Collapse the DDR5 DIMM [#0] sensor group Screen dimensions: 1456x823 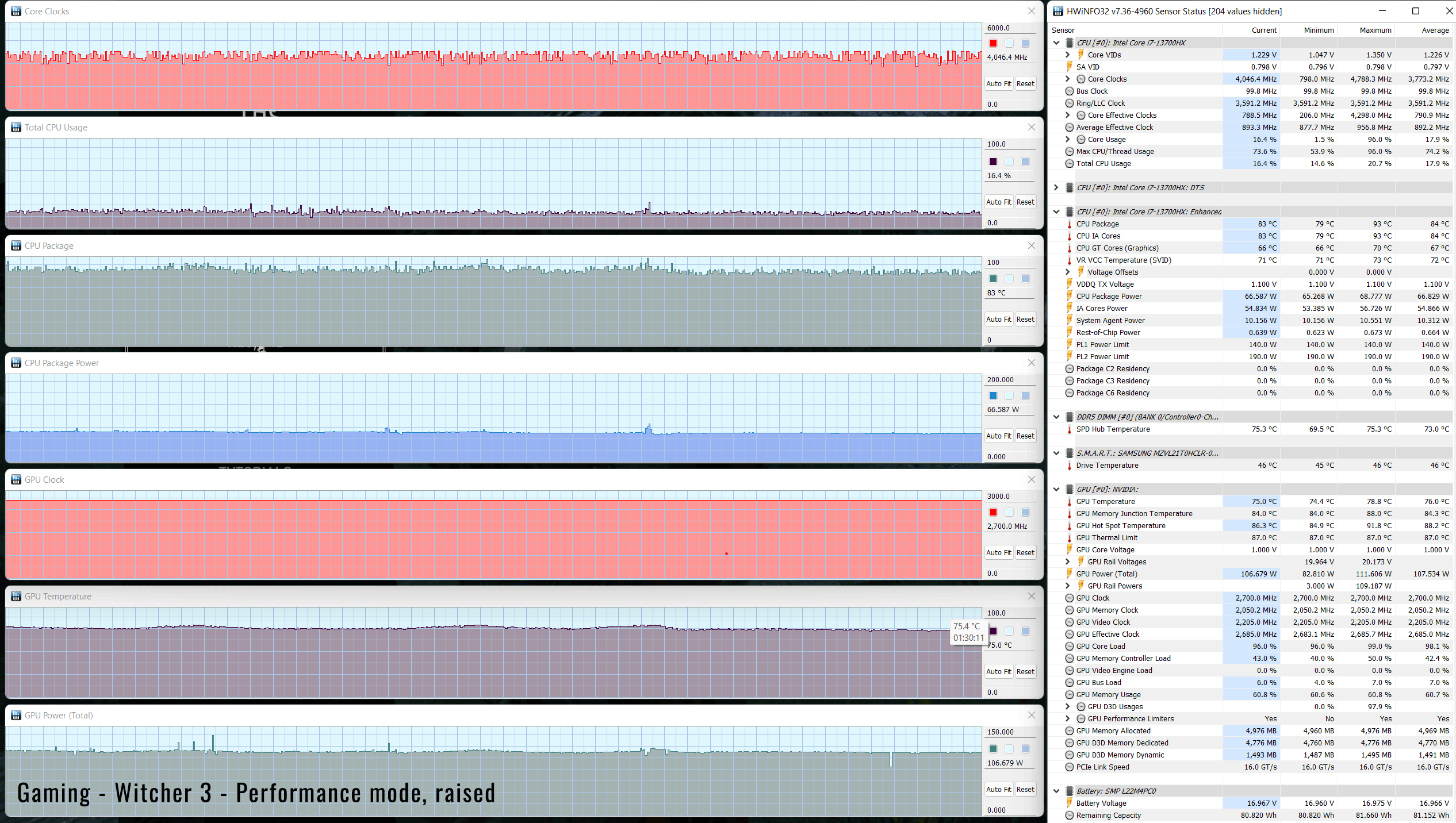[x=1056, y=417]
